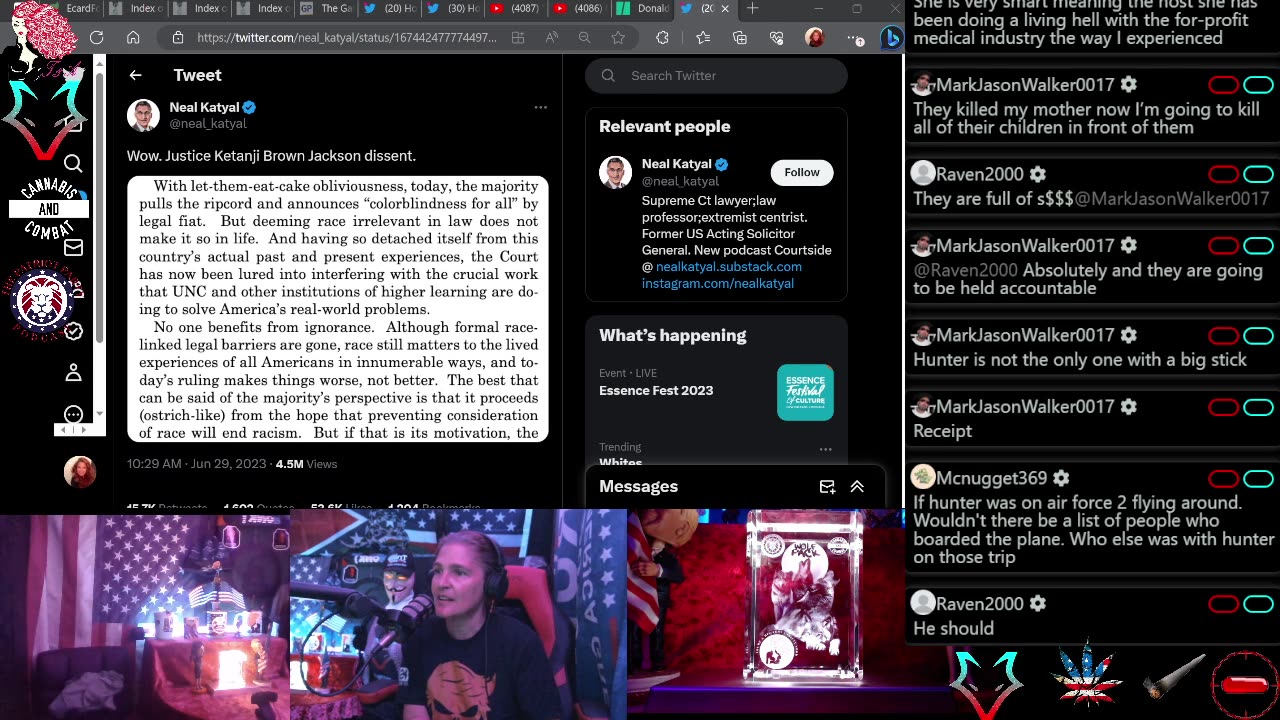Go to browser home page icon
Image resolution: width=1280 pixels, height=720 pixels.
click(x=133, y=38)
